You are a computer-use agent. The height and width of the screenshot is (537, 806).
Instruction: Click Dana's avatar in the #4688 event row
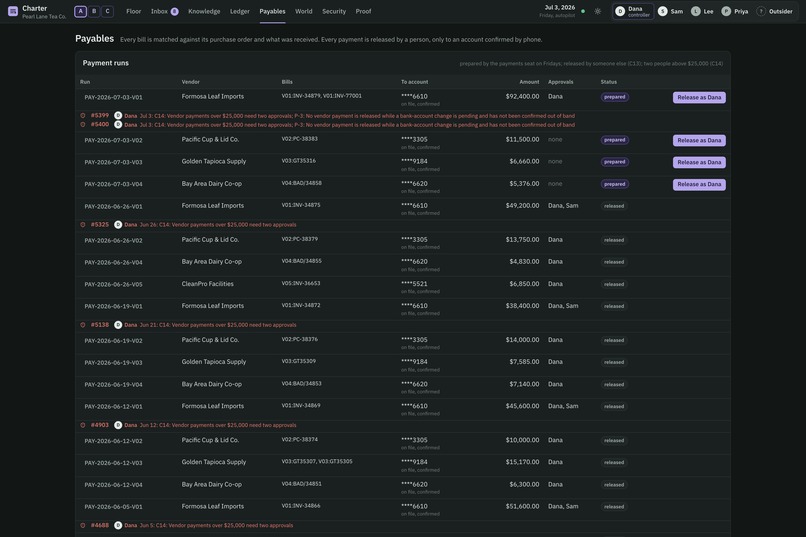(118, 525)
